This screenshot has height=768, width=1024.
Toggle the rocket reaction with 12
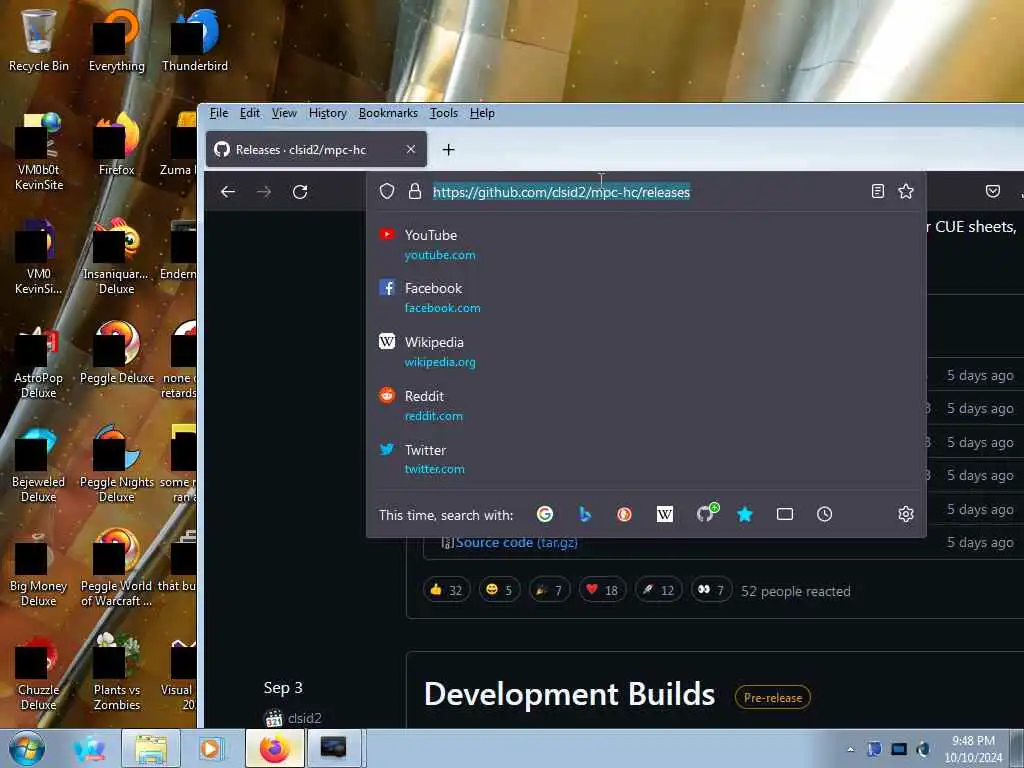pyautogui.click(x=658, y=590)
